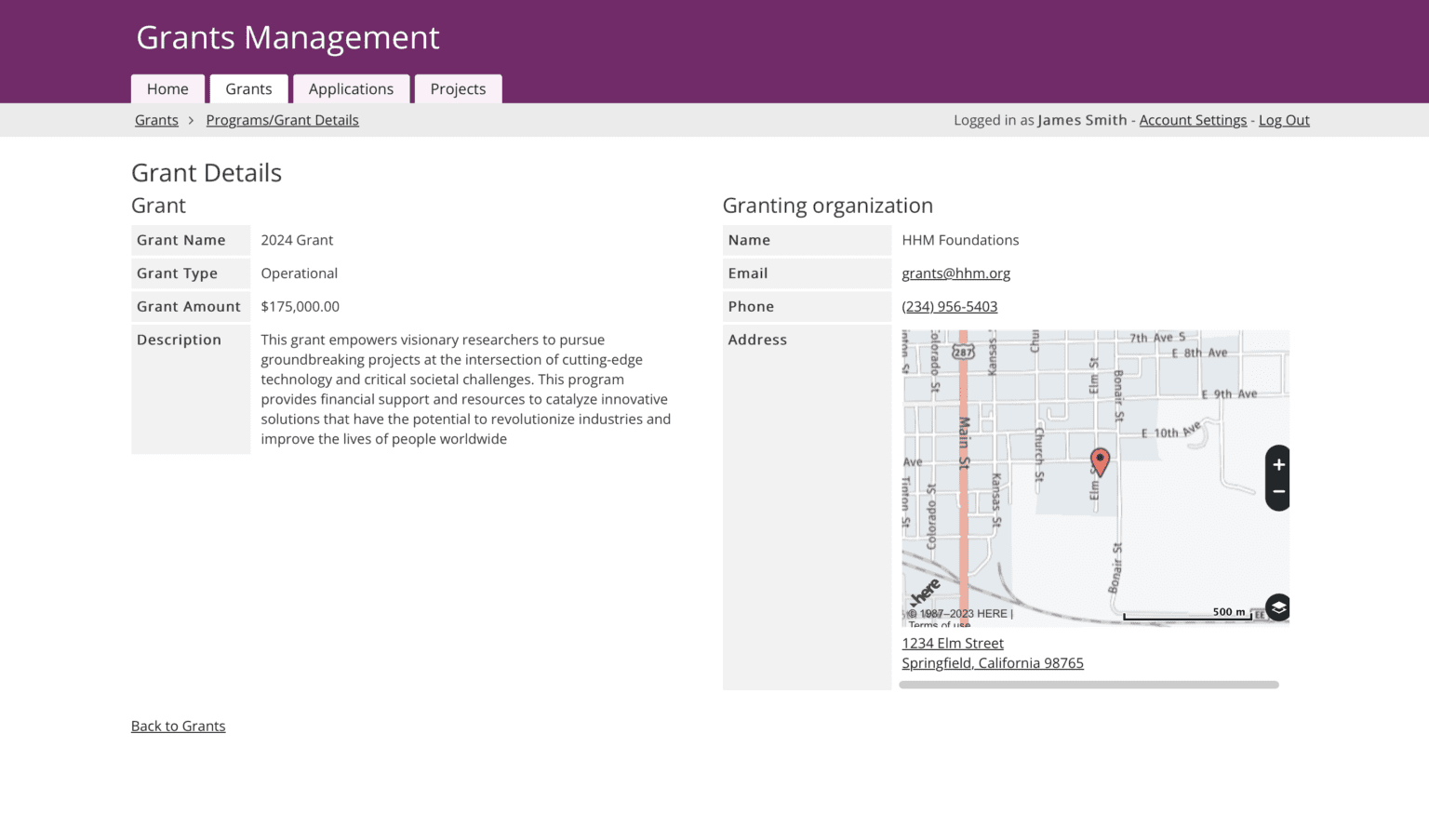
Task: Switch to the Home tab
Action: 167,88
